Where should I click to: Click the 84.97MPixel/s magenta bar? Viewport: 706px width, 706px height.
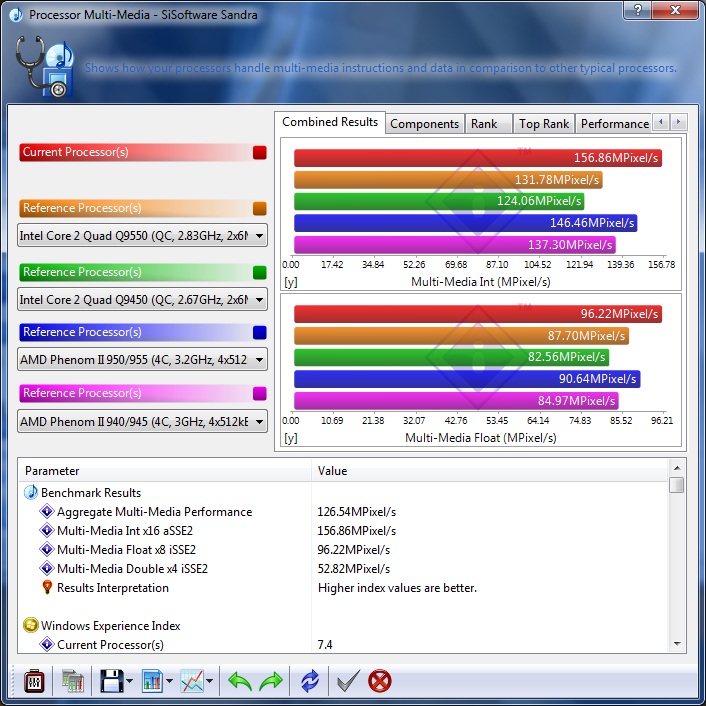(x=457, y=401)
